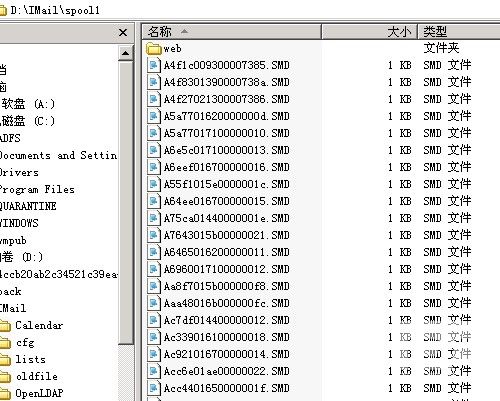Select the oldfile folder name in tree
Screen dimensions: 500x401
(x=37, y=377)
